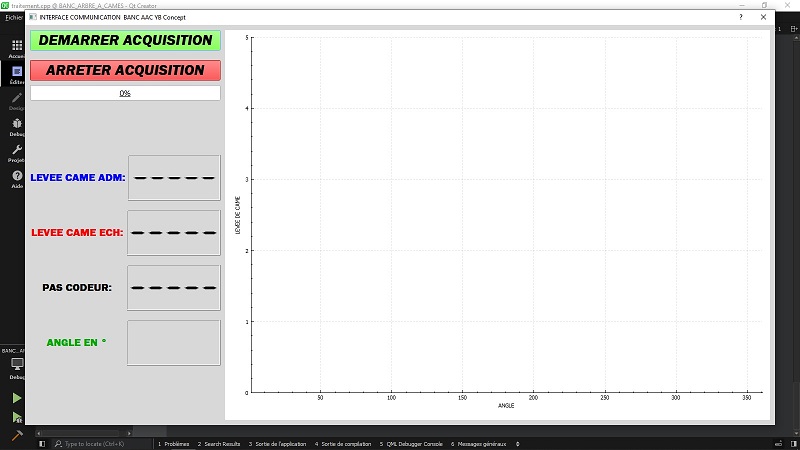Open the Design mode icon
This screenshot has height=450, width=800.
tap(16, 100)
